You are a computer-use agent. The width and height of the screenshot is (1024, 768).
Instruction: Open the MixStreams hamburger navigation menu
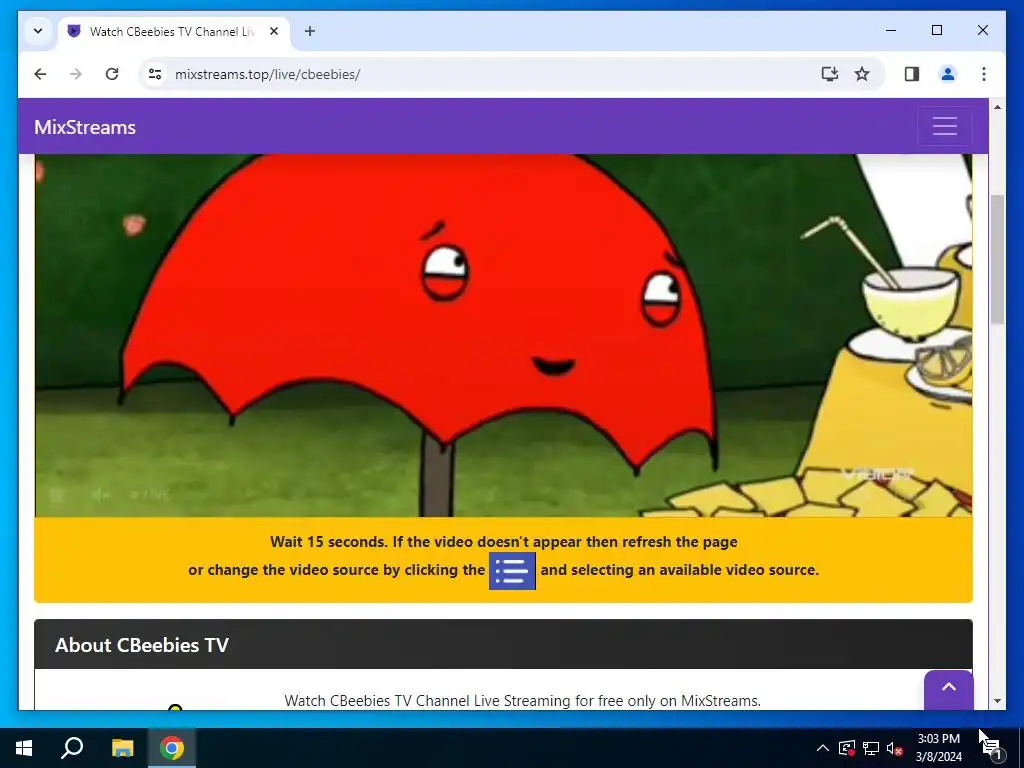[944, 126]
